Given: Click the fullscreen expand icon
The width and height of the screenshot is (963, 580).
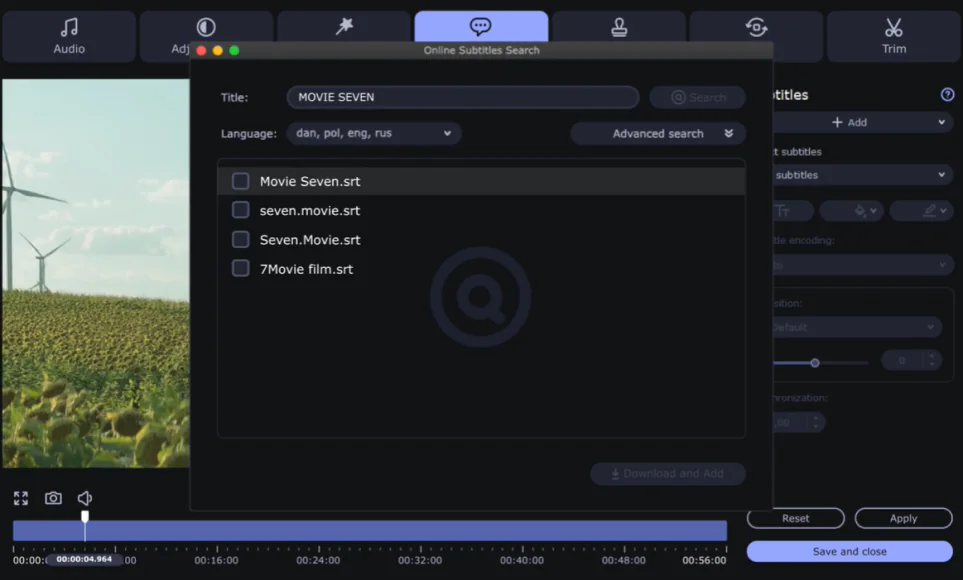Looking at the screenshot, I should pos(21,498).
